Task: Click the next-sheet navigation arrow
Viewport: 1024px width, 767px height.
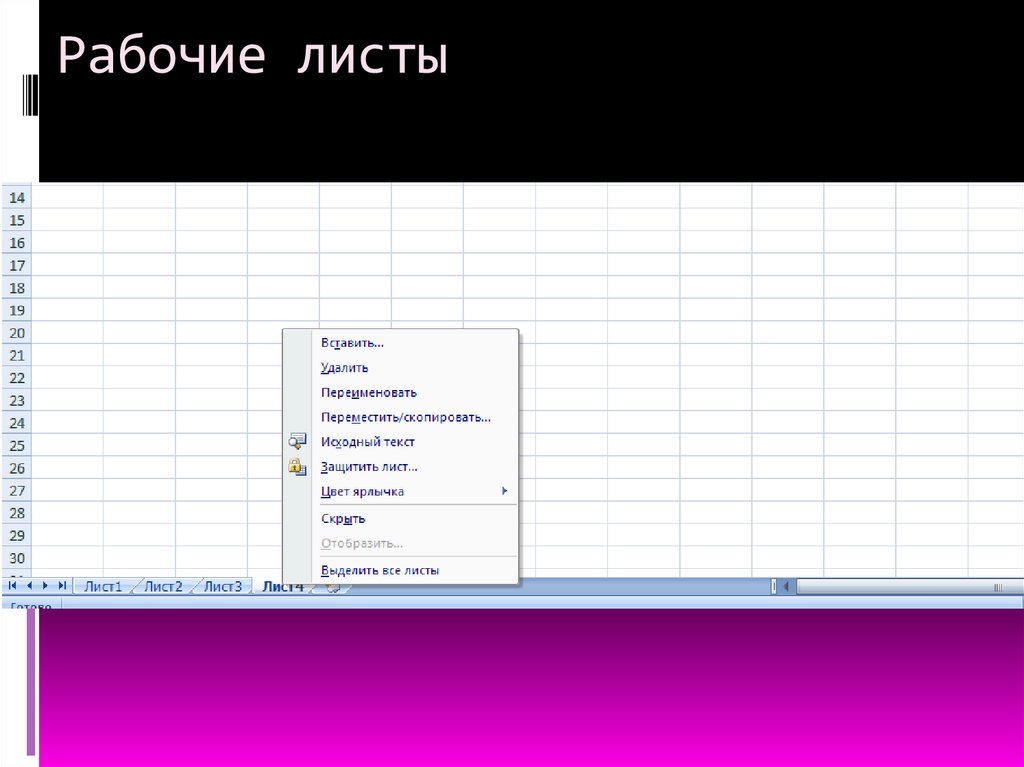Action: coord(45,586)
